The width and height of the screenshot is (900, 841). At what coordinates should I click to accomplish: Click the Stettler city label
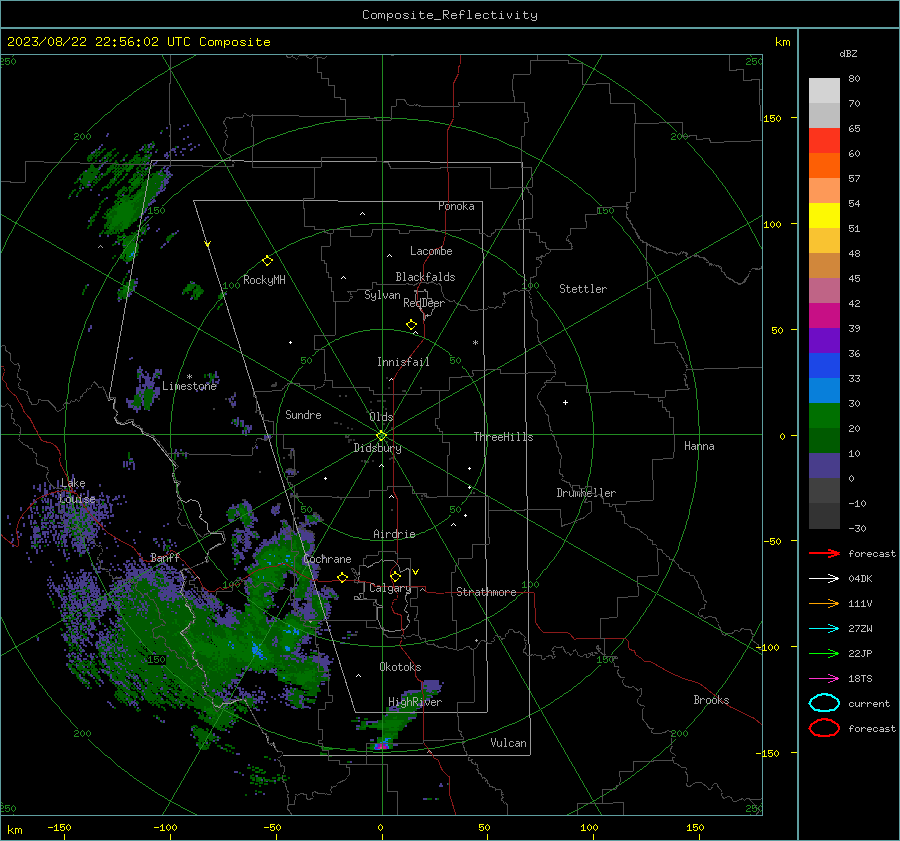[583, 289]
